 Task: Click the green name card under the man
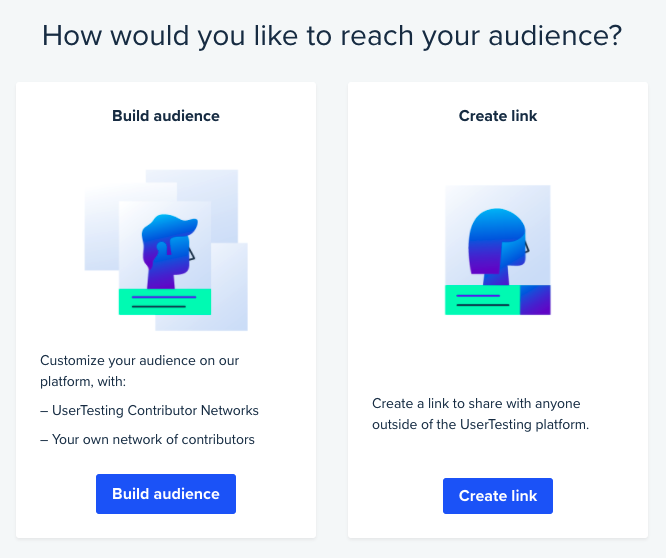pos(165,302)
